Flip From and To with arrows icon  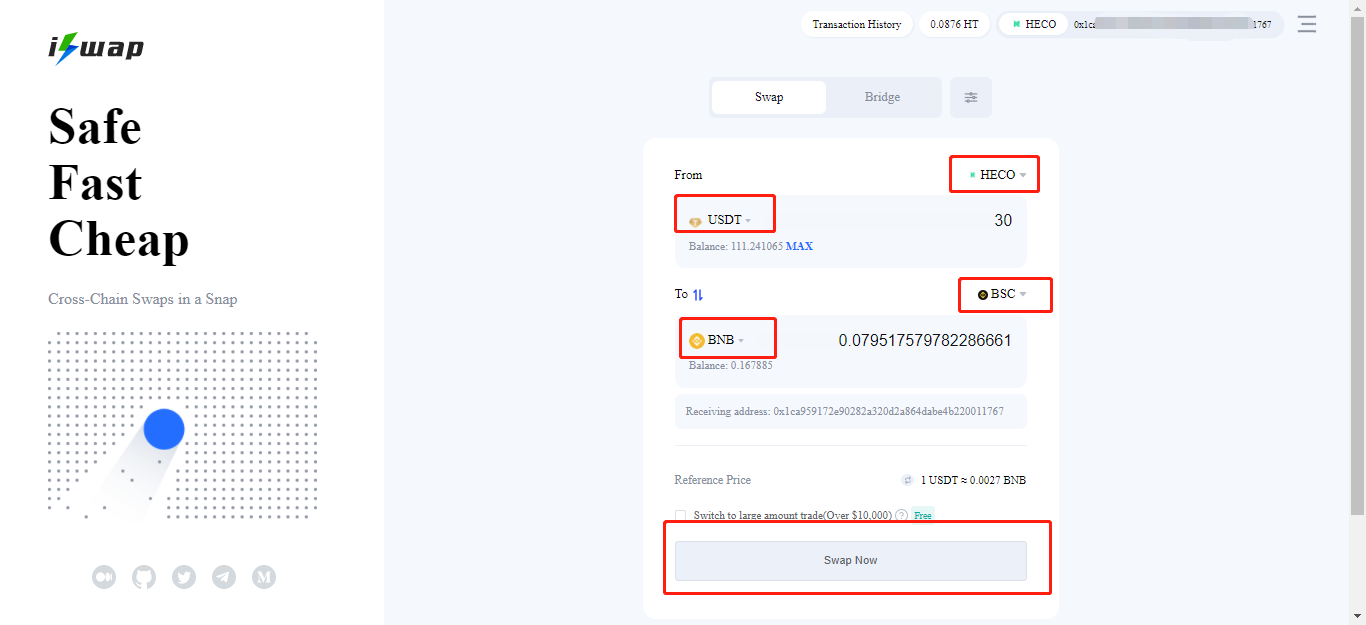tap(698, 294)
